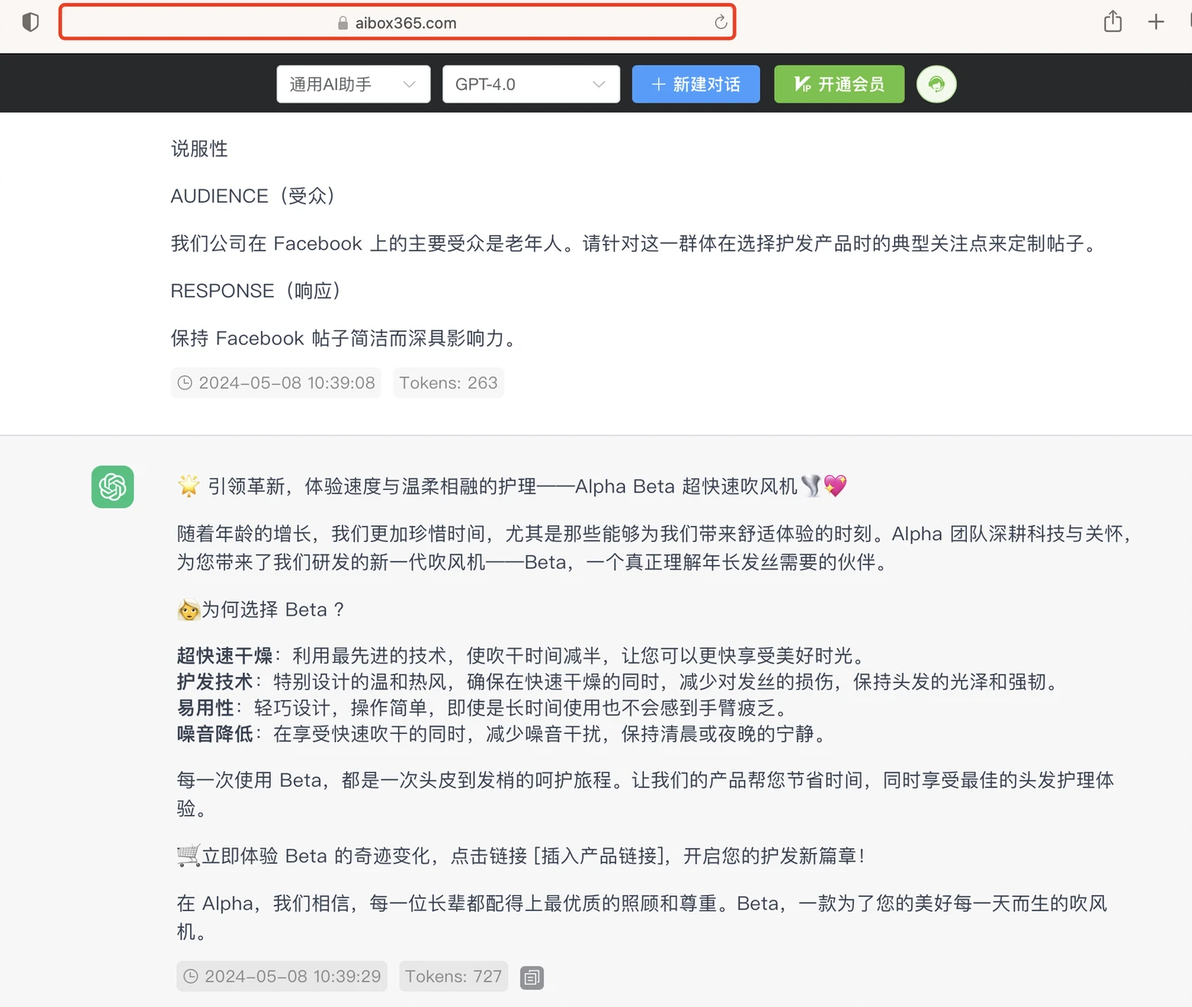Open a new tab with the plus icon
1192x1007 pixels.
tap(1156, 22)
